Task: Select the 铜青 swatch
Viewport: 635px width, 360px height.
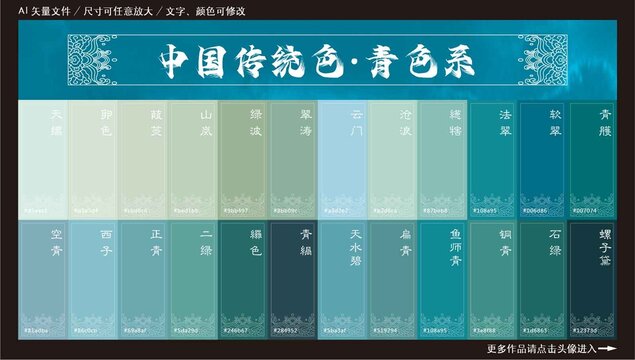Action: [492, 279]
